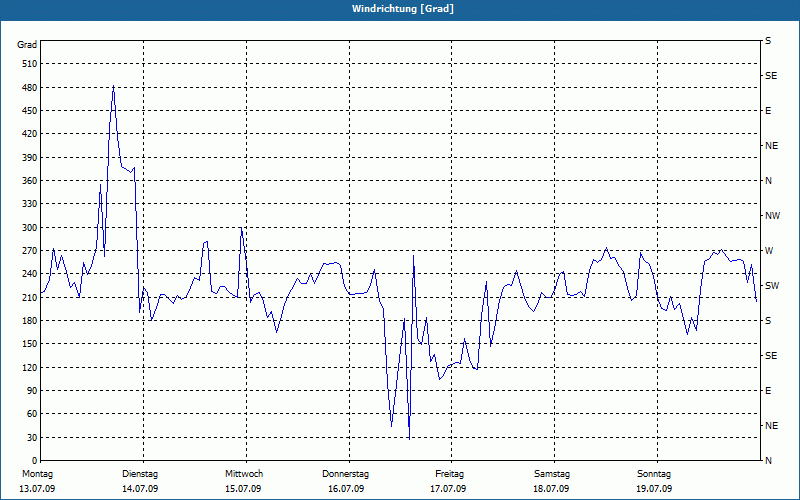Pick the 360 degree axis label
The width and height of the screenshot is (800, 500).
pos(30,181)
